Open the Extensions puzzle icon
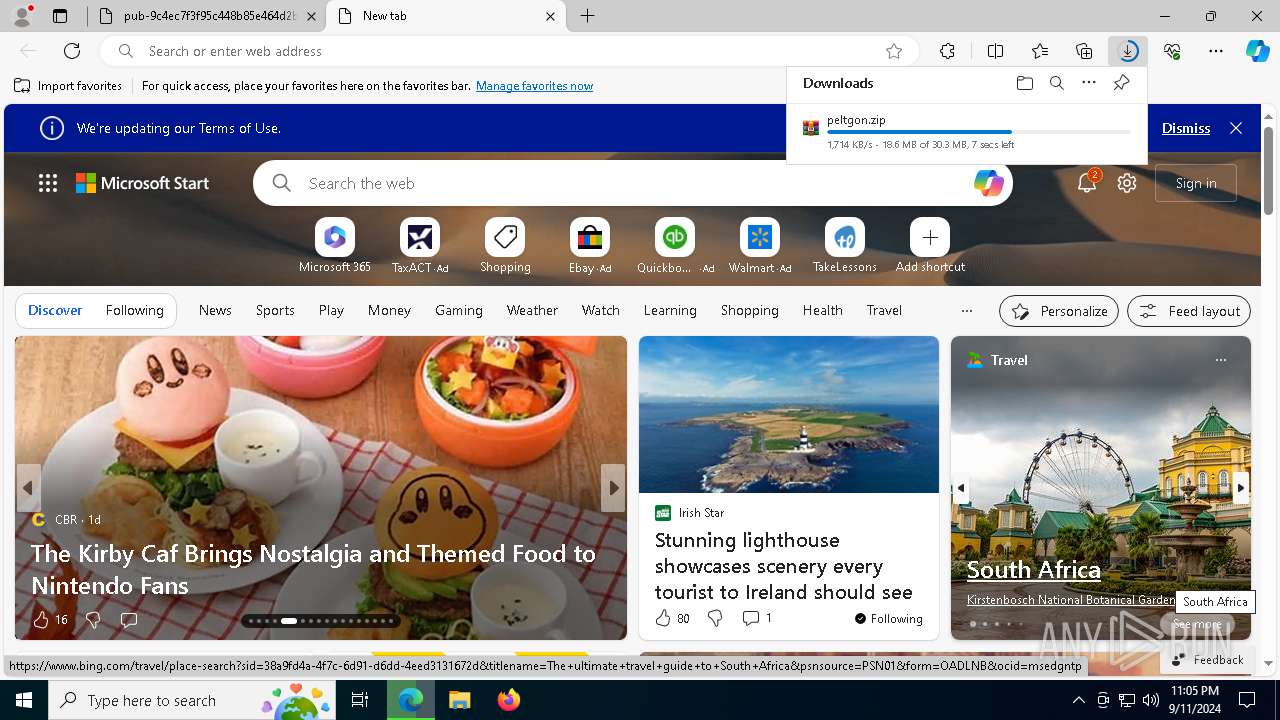 click(x=947, y=51)
